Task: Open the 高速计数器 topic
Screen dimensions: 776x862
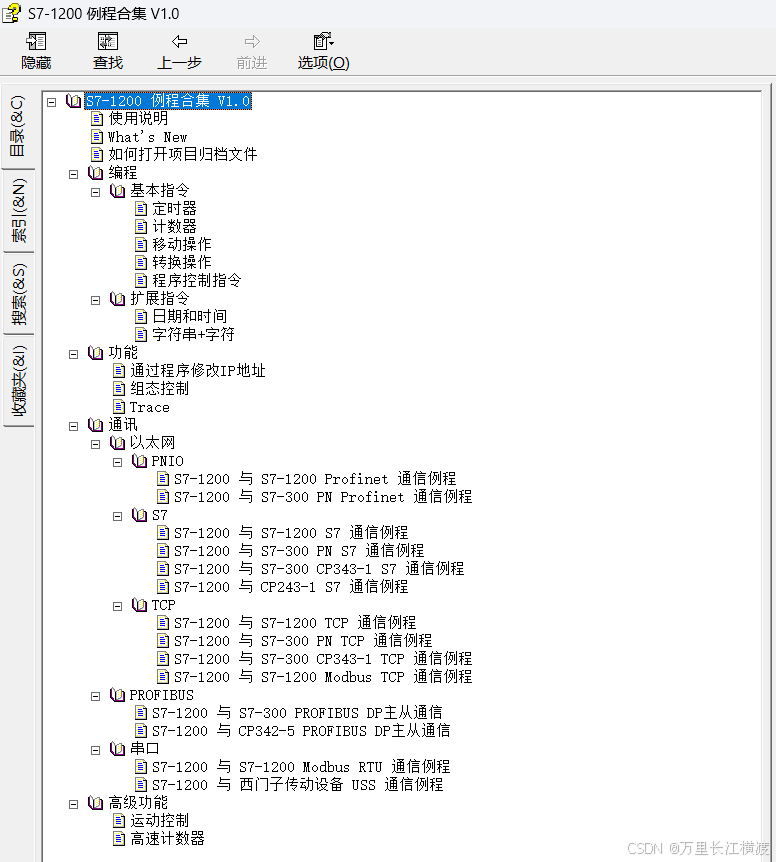Action: [x=168, y=839]
